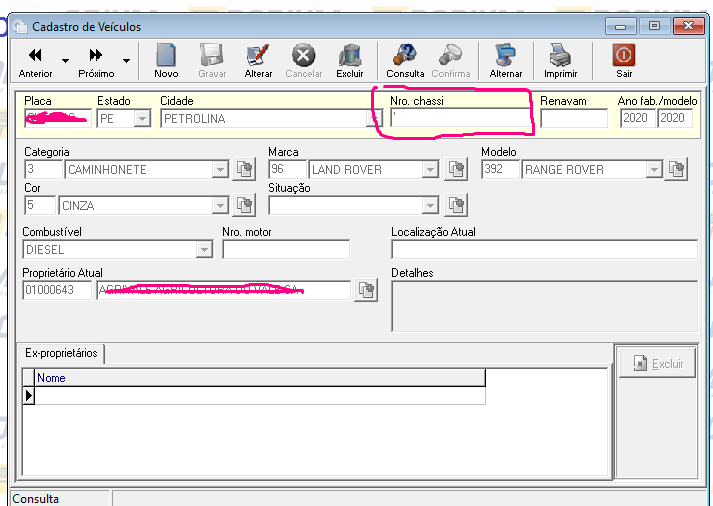Click the Proprietário Atual name field
The width and height of the screenshot is (713, 506).
[x=223, y=290]
